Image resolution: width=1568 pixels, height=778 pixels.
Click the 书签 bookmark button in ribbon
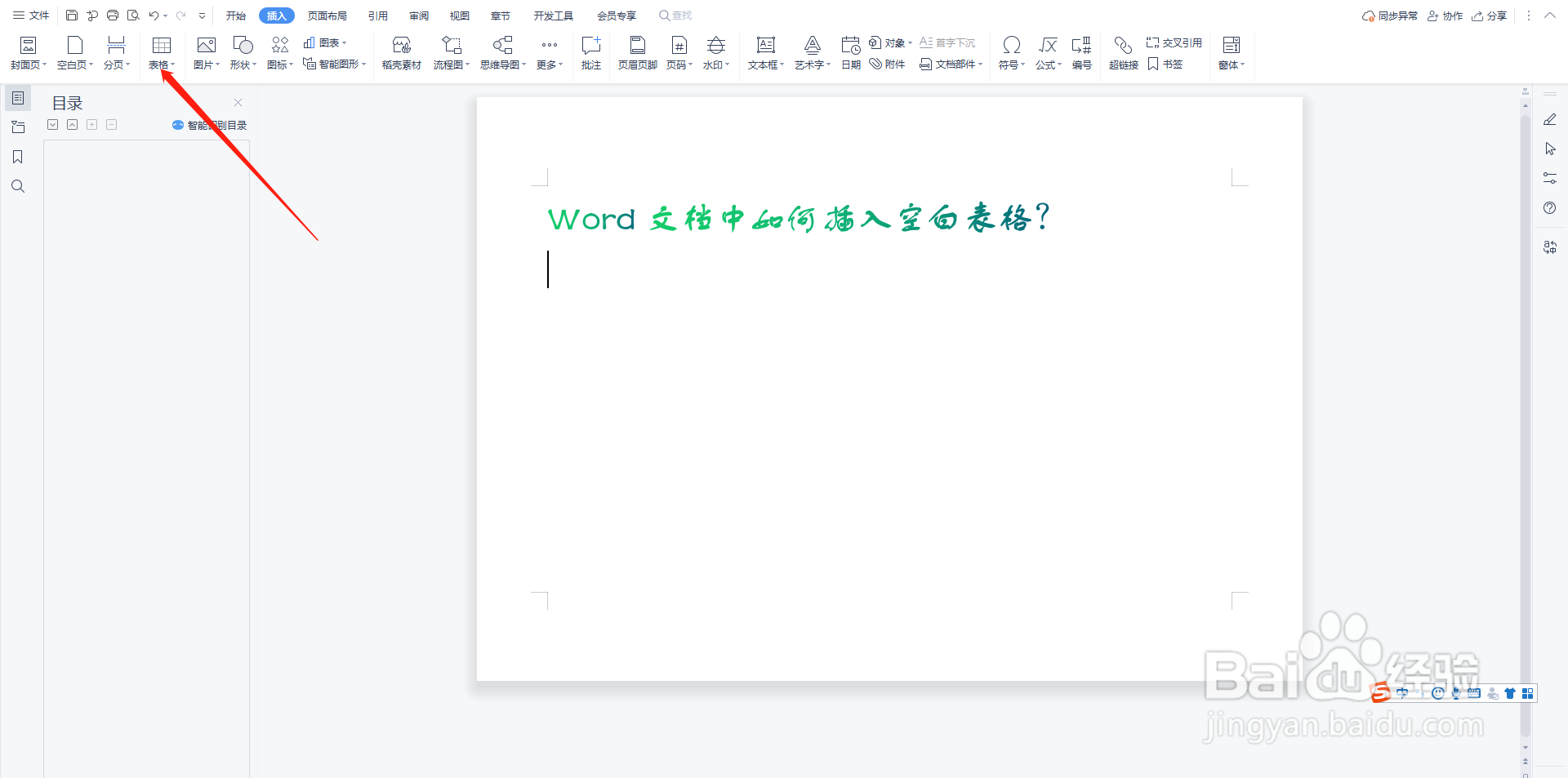point(1165,64)
